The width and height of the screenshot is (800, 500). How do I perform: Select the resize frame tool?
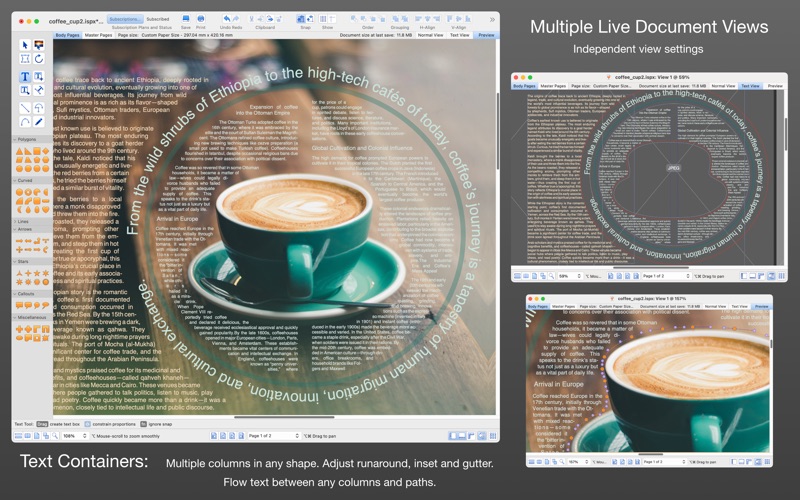click(24, 59)
